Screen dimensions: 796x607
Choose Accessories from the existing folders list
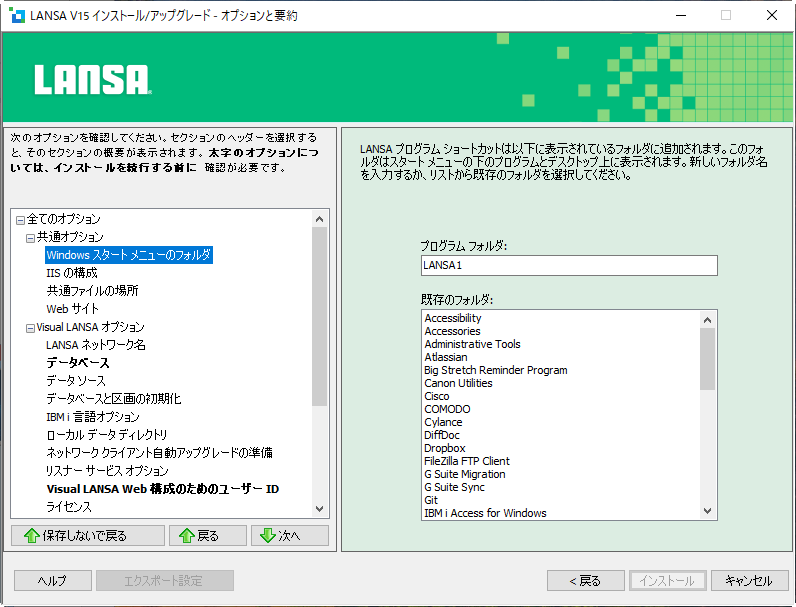[452, 331]
